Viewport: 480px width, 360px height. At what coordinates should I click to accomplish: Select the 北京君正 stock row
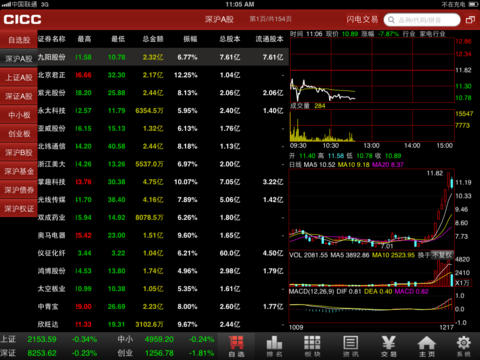point(163,75)
